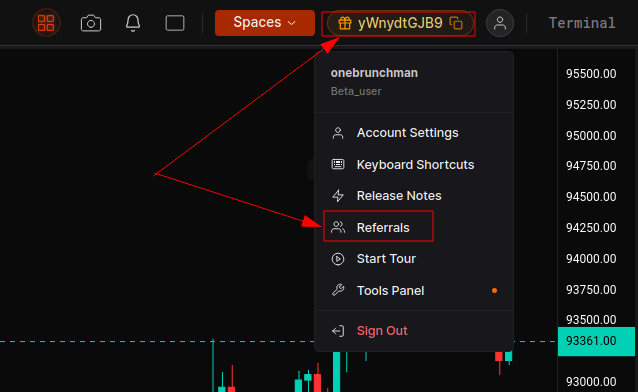Click price axis value 93750.00

point(591,289)
